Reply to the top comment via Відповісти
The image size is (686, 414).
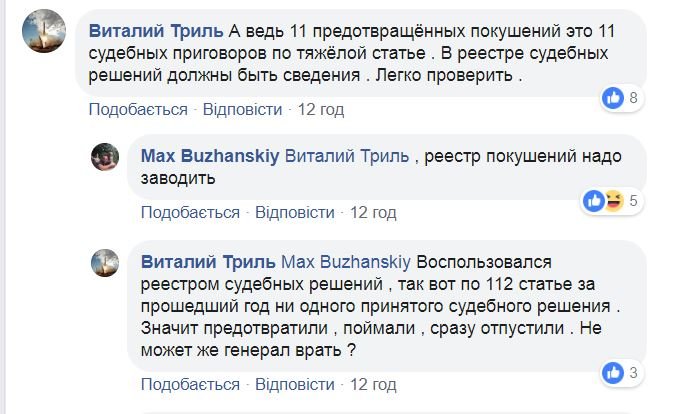click(242, 109)
